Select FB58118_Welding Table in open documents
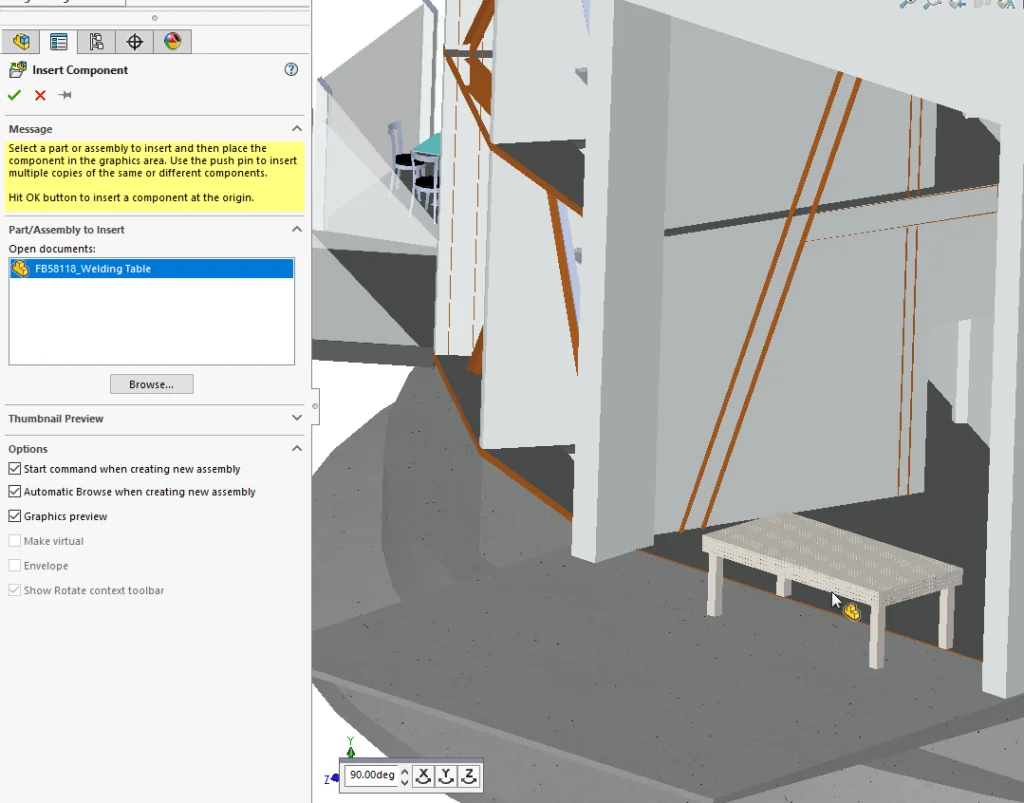This screenshot has height=803, width=1024. pos(92,269)
